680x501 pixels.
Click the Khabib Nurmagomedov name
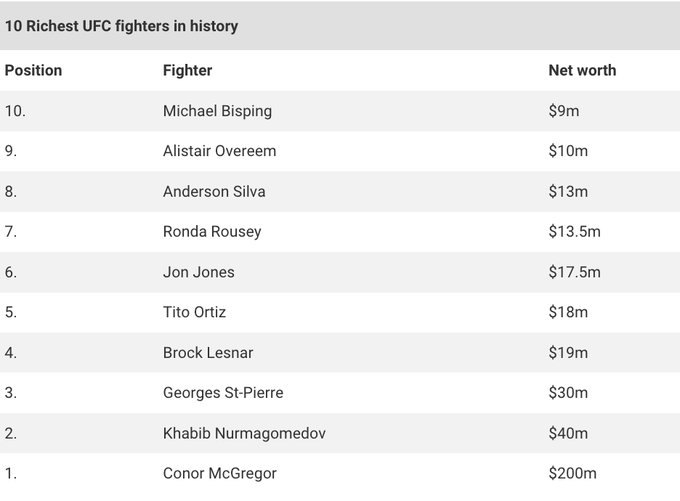[244, 433]
